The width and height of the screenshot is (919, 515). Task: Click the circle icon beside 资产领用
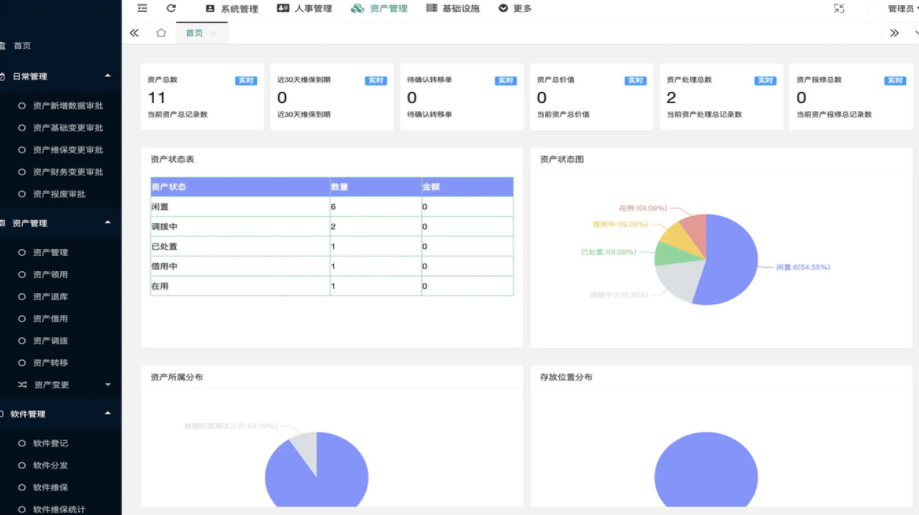click(22, 274)
